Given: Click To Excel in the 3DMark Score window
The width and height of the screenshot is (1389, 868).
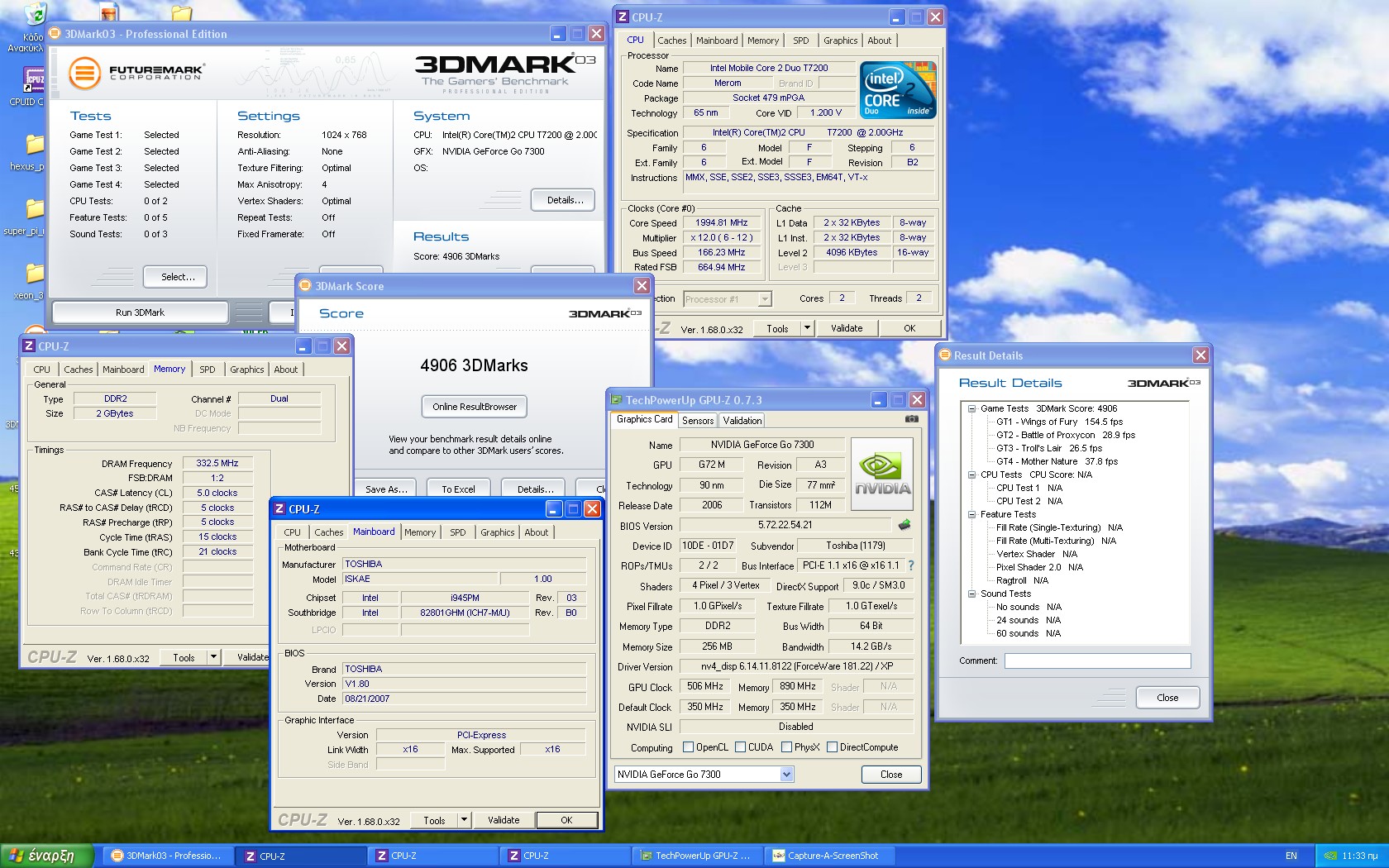Looking at the screenshot, I should pyautogui.click(x=458, y=489).
